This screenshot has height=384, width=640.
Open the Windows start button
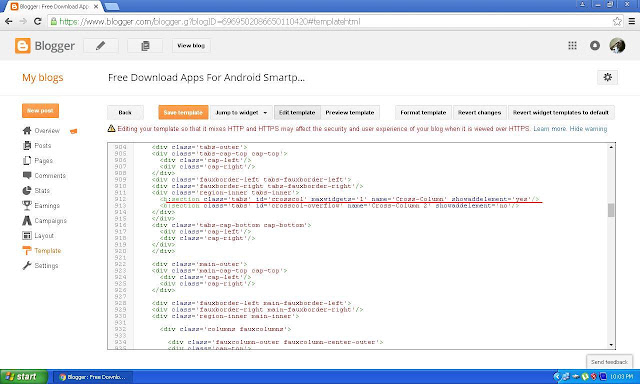tap(24, 376)
